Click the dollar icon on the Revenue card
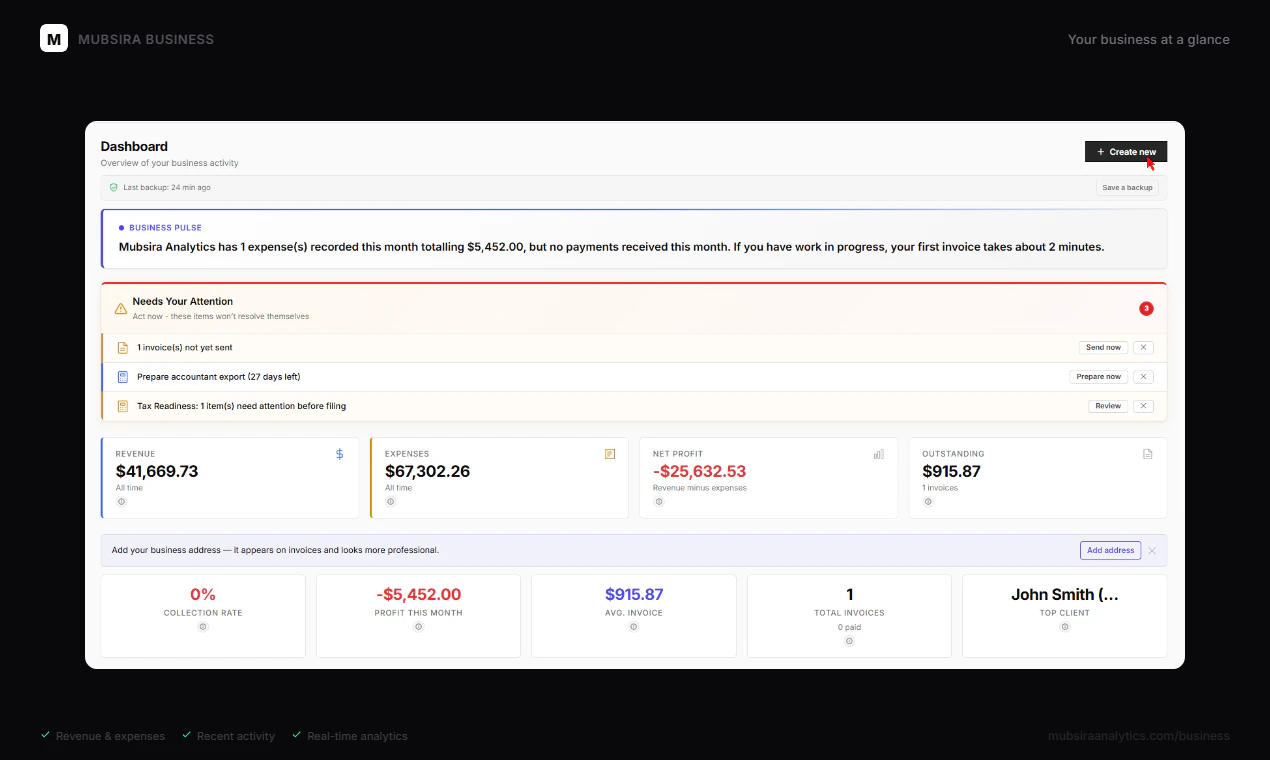Screen dimensions: 1270x760 [339, 453]
